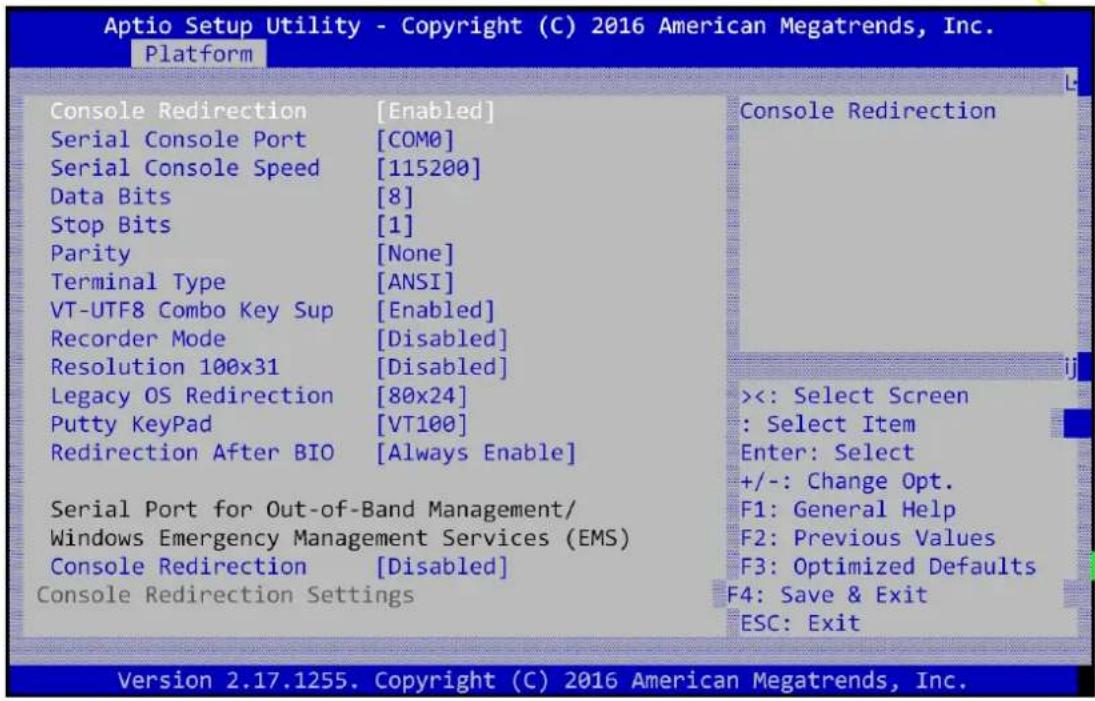Click the 'F3: Optimized Defaults' hint
The image size is (1095, 701).
(888, 567)
